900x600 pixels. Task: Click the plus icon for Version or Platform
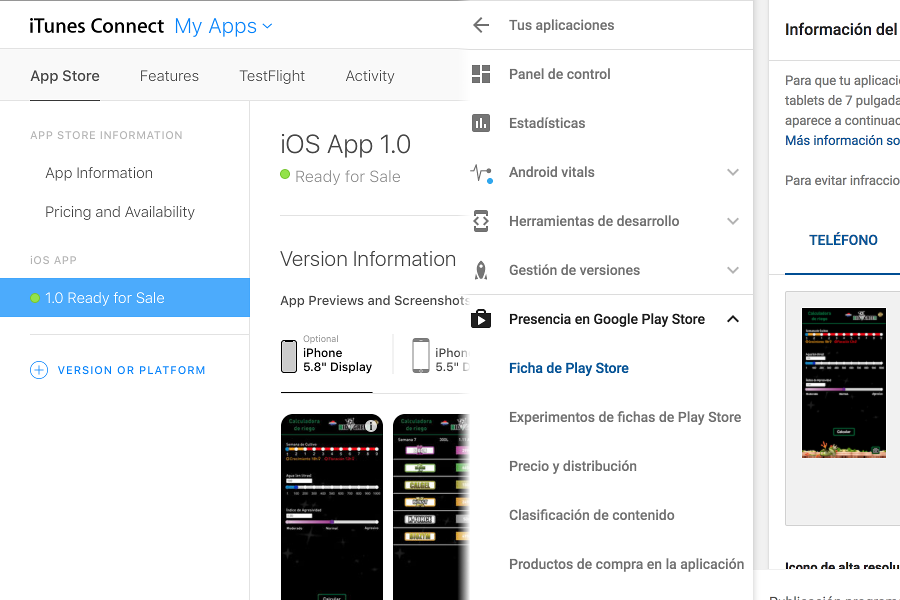click(39, 370)
